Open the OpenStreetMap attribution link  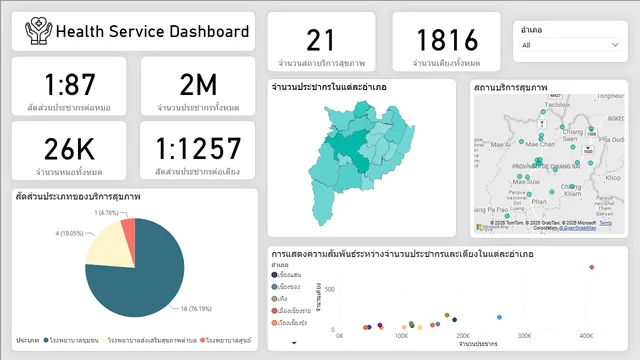[577, 228]
